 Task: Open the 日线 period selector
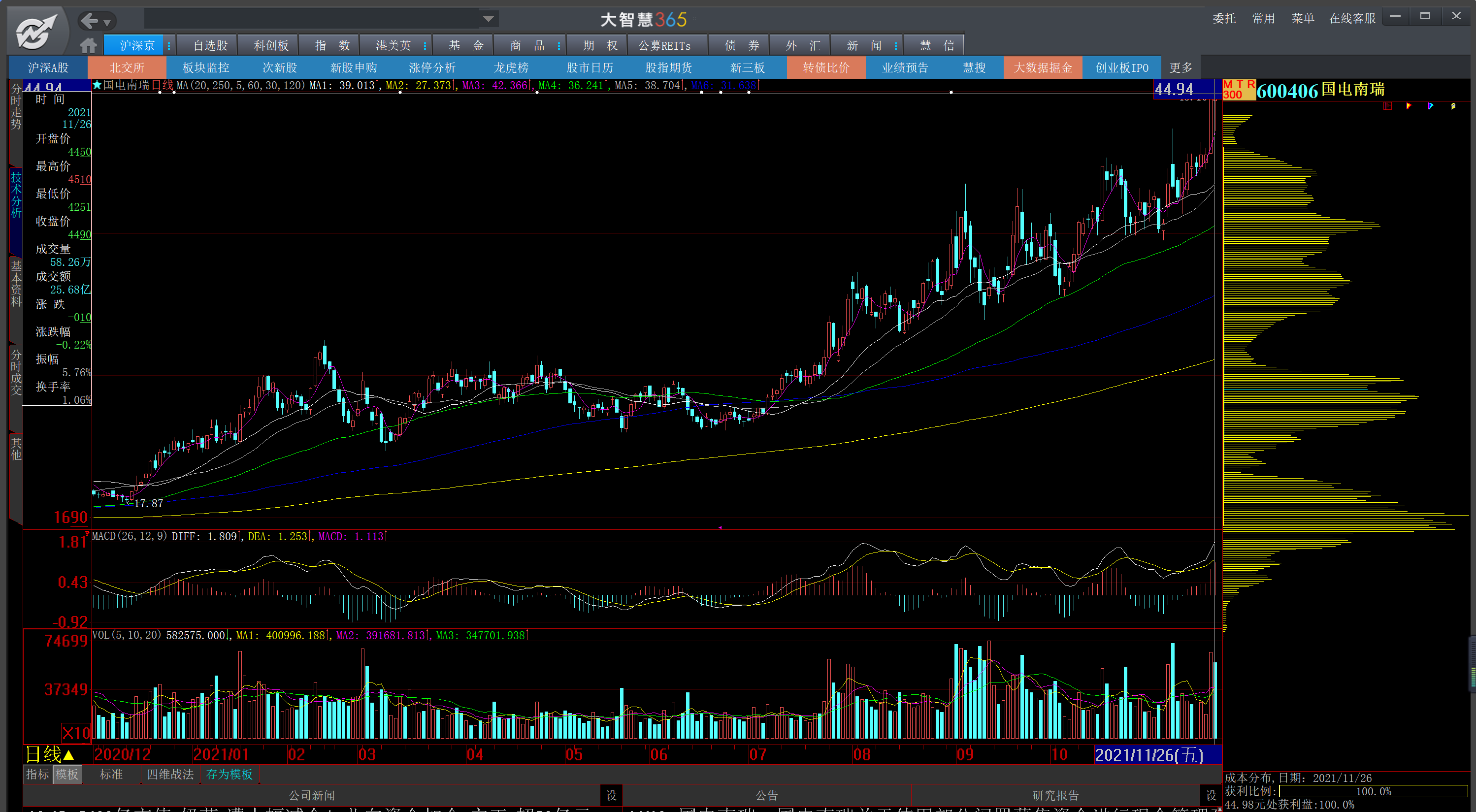point(50,754)
